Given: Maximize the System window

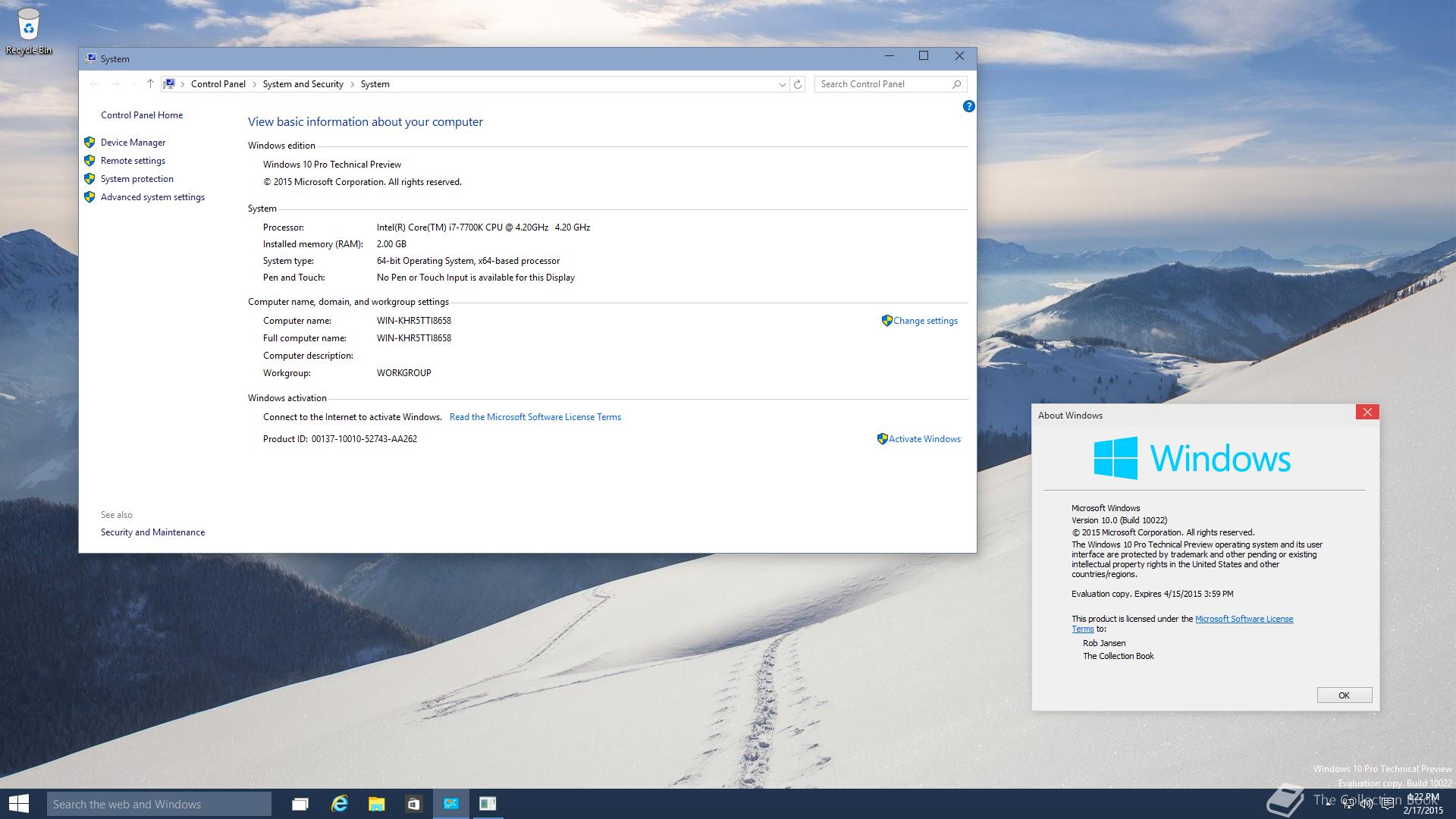Looking at the screenshot, I should (x=924, y=55).
